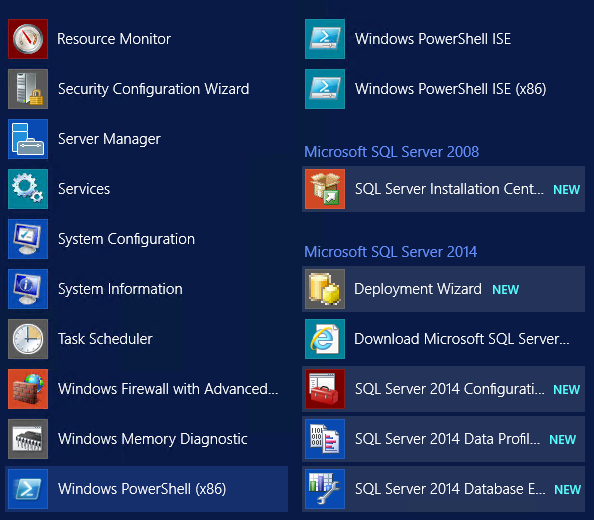This screenshot has width=594, height=520.
Task: Select the Windows PowerShell ISE (x86) label
Action: [x=451, y=89]
